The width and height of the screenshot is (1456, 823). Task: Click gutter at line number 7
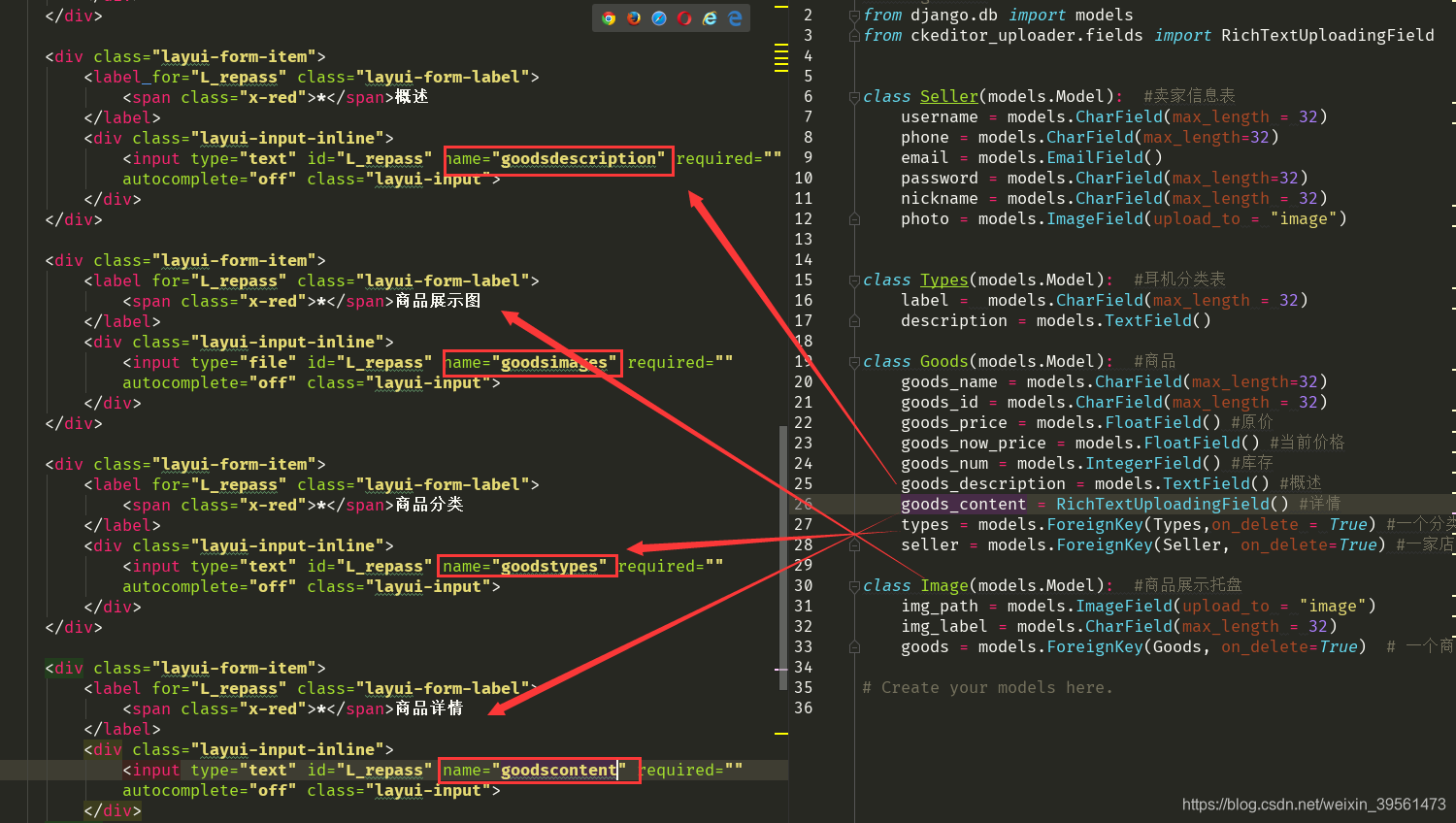click(808, 117)
